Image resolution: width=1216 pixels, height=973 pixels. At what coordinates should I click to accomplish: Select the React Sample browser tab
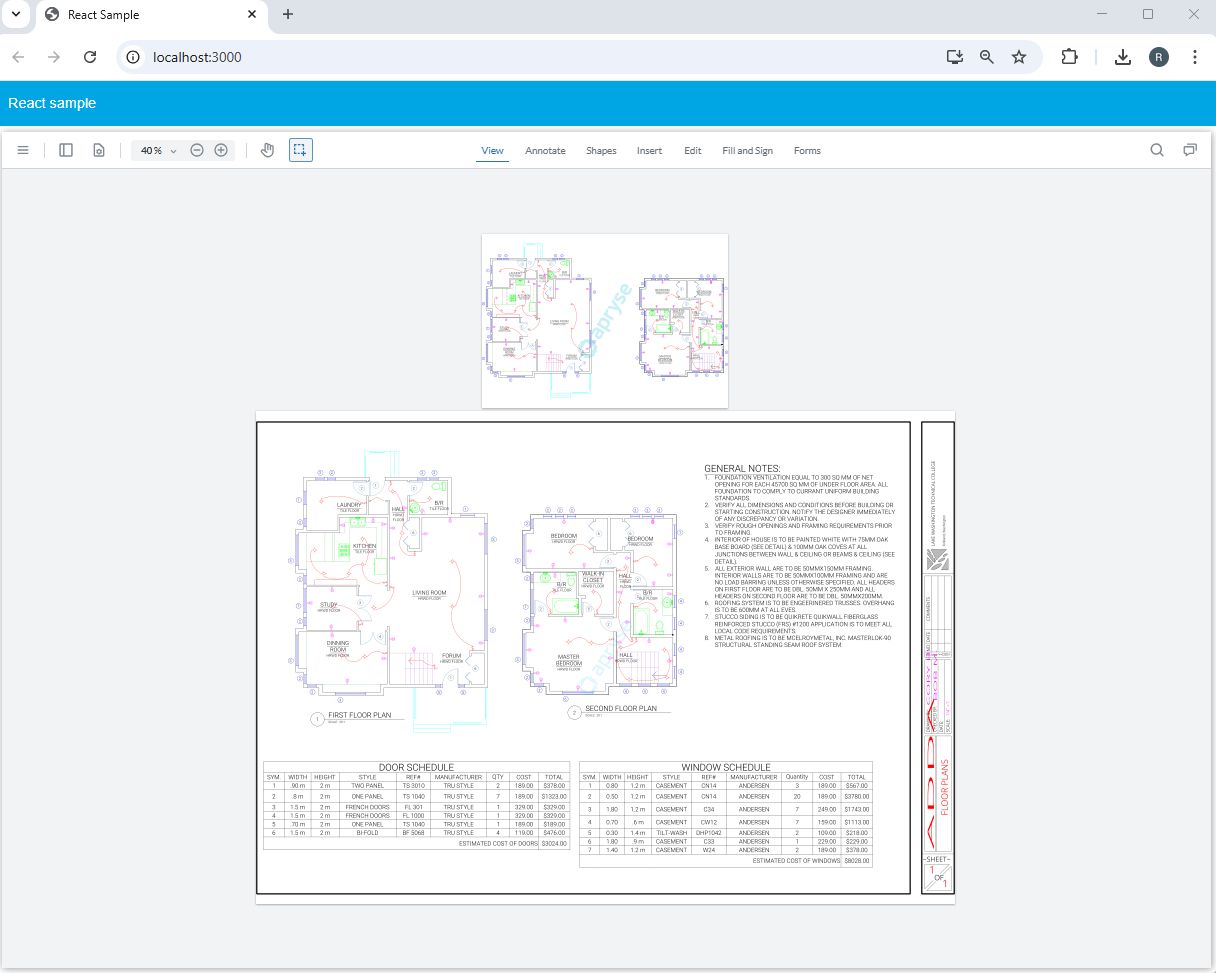coord(150,14)
